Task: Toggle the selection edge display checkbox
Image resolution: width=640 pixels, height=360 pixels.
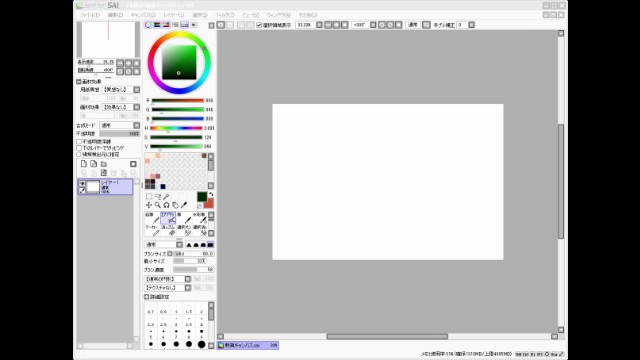Action: coord(259,25)
